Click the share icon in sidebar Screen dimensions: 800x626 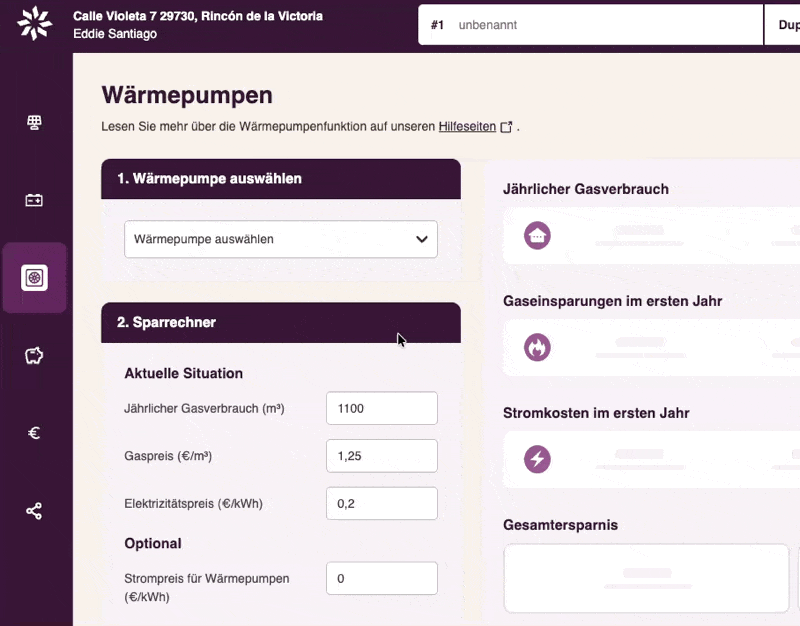coord(35,511)
